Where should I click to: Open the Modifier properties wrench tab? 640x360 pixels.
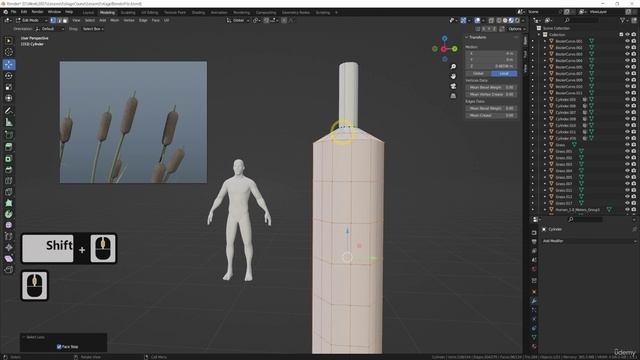point(534,301)
